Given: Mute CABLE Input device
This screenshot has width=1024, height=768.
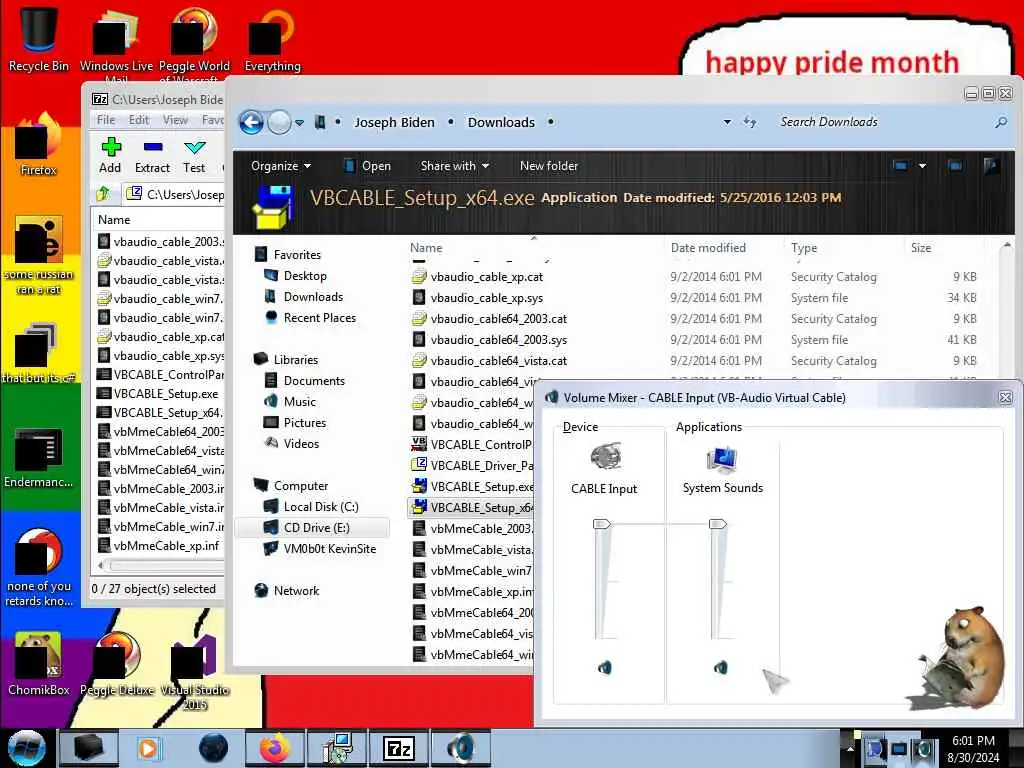Looking at the screenshot, I should coord(605,667).
